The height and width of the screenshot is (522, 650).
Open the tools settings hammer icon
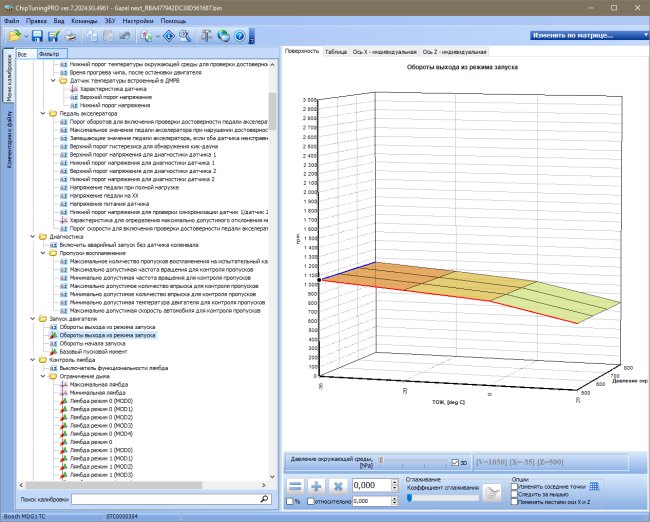pos(206,36)
